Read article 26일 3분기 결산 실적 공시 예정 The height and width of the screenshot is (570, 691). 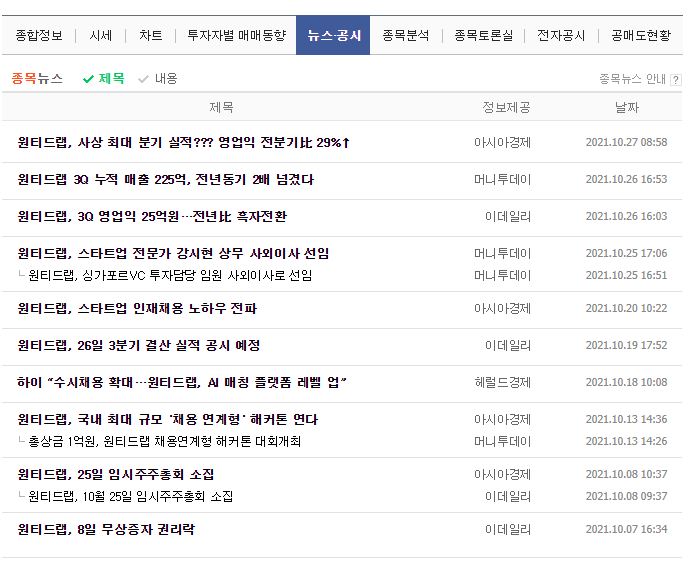[138, 345]
